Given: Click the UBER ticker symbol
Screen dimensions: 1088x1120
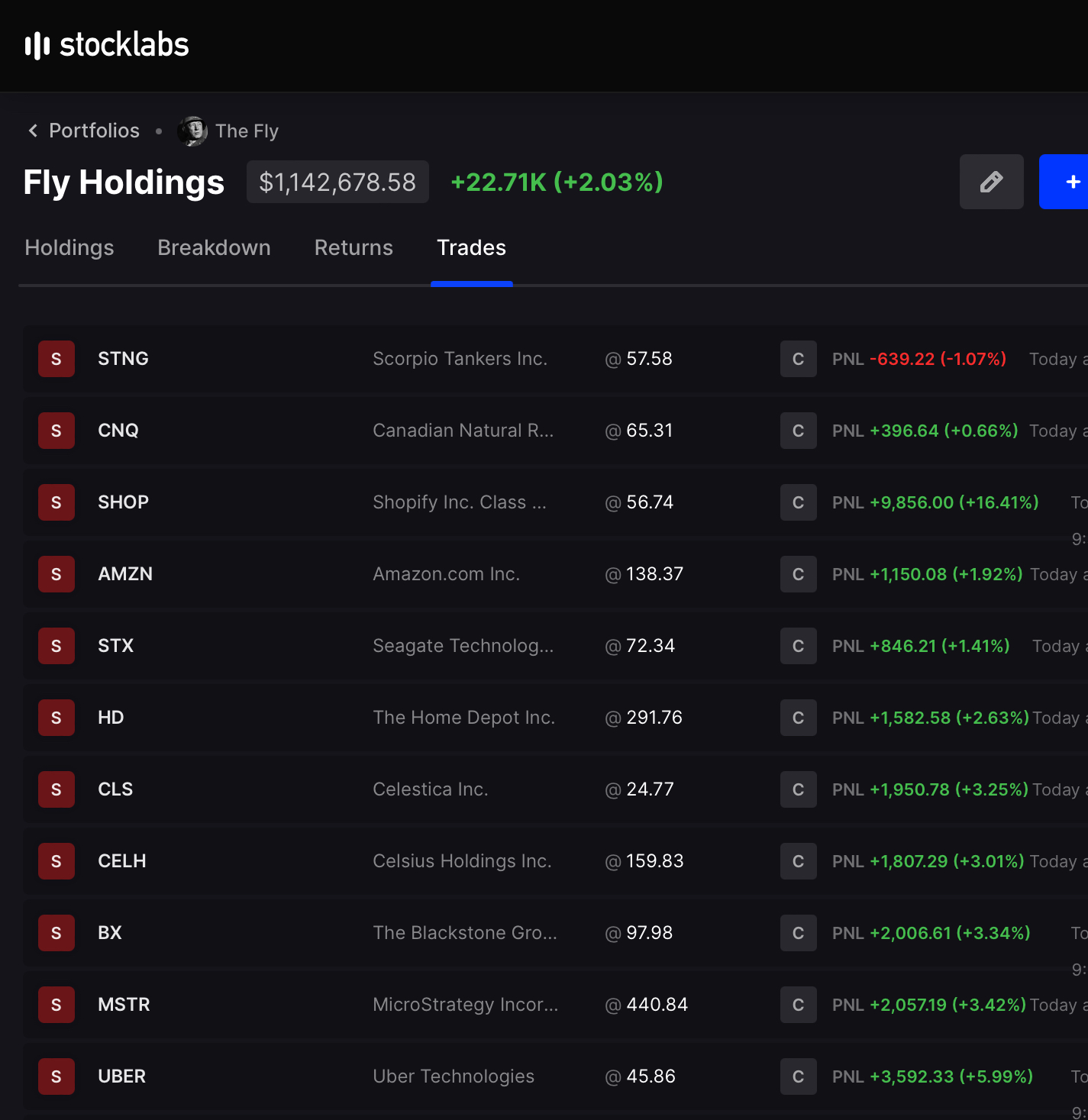Looking at the screenshot, I should pos(121,1076).
